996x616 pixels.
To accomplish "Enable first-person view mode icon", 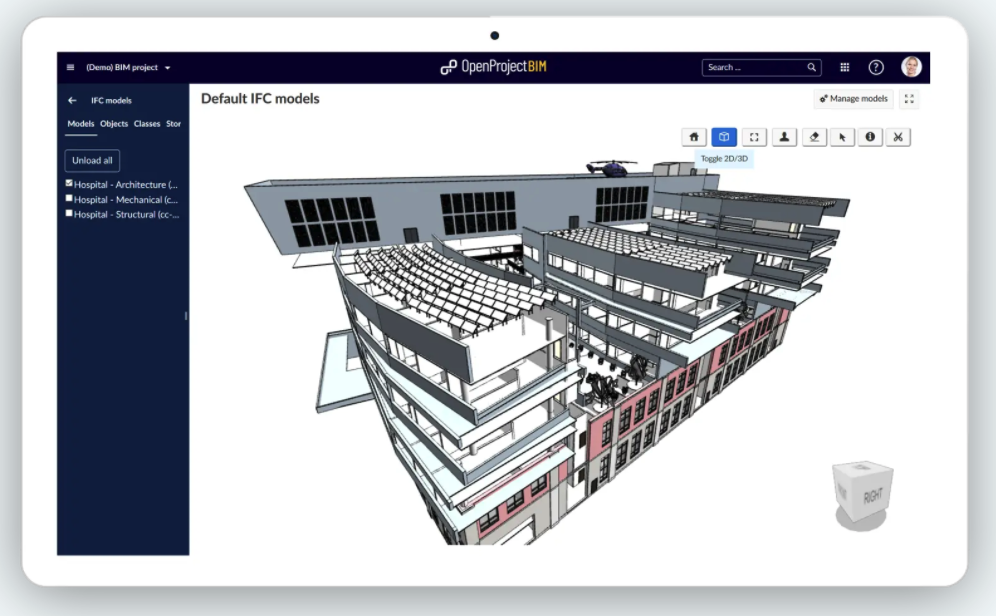I will click(784, 137).
